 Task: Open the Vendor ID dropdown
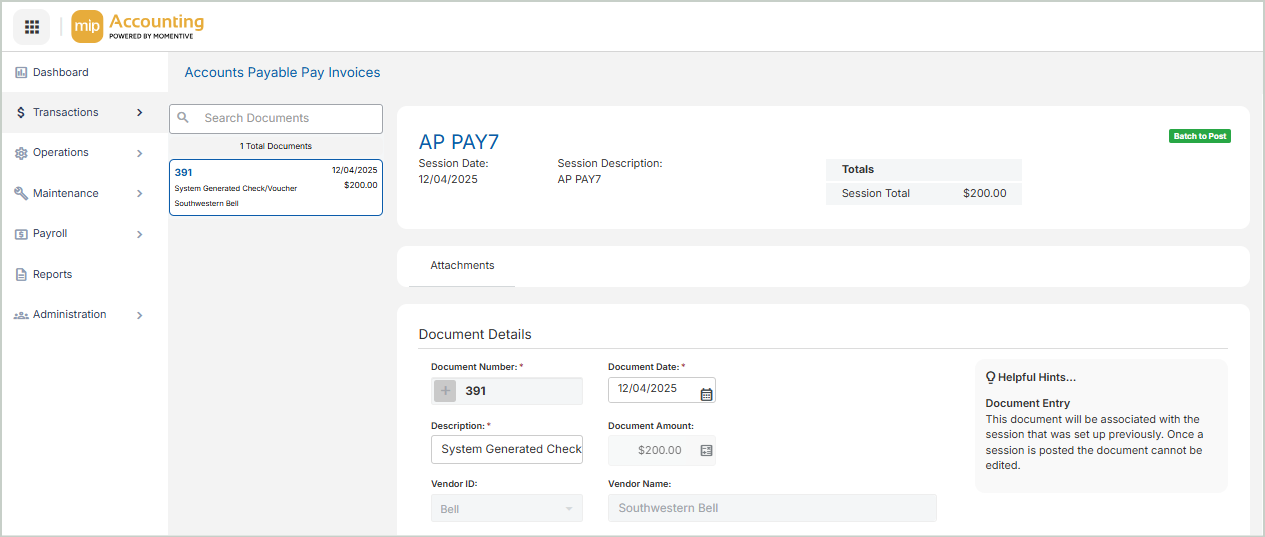pyautogui.click(x=506, y=509)
